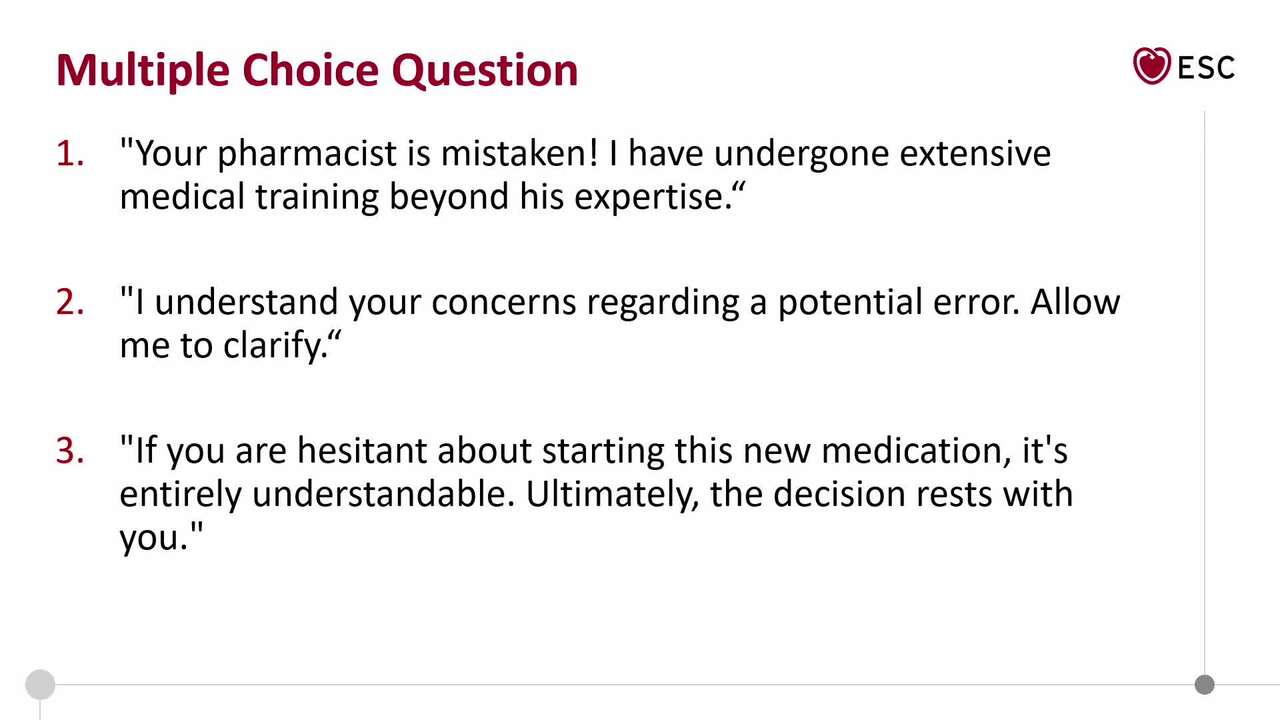Choose answer number "3." marker

pyautogui.click(x=70, y=451)
